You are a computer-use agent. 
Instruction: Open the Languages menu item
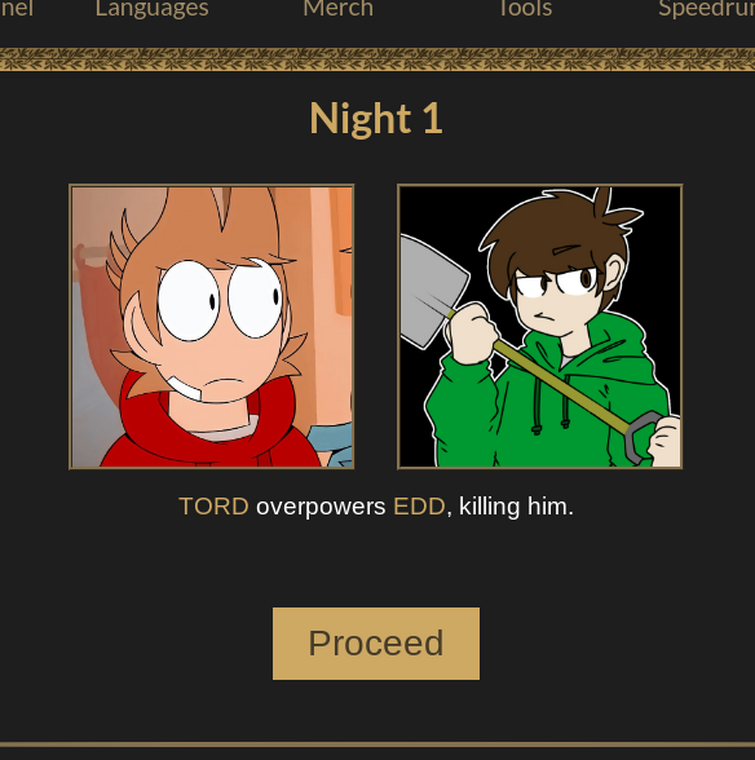coord(152,8)
